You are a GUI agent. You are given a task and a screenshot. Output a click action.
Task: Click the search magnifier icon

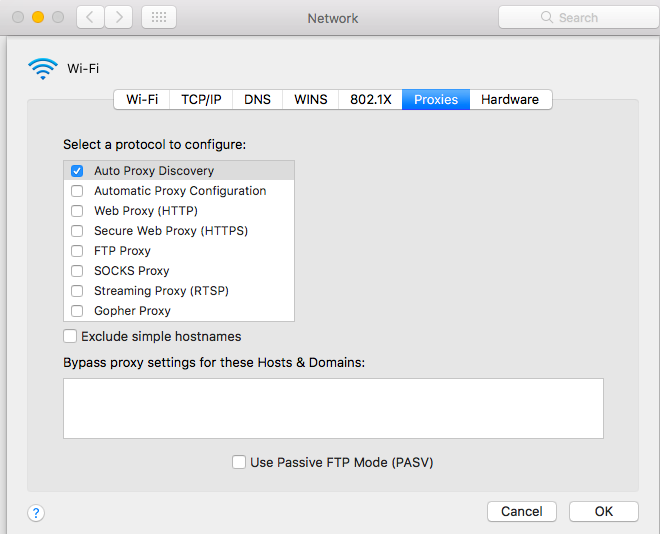click(x=547, y=18)
